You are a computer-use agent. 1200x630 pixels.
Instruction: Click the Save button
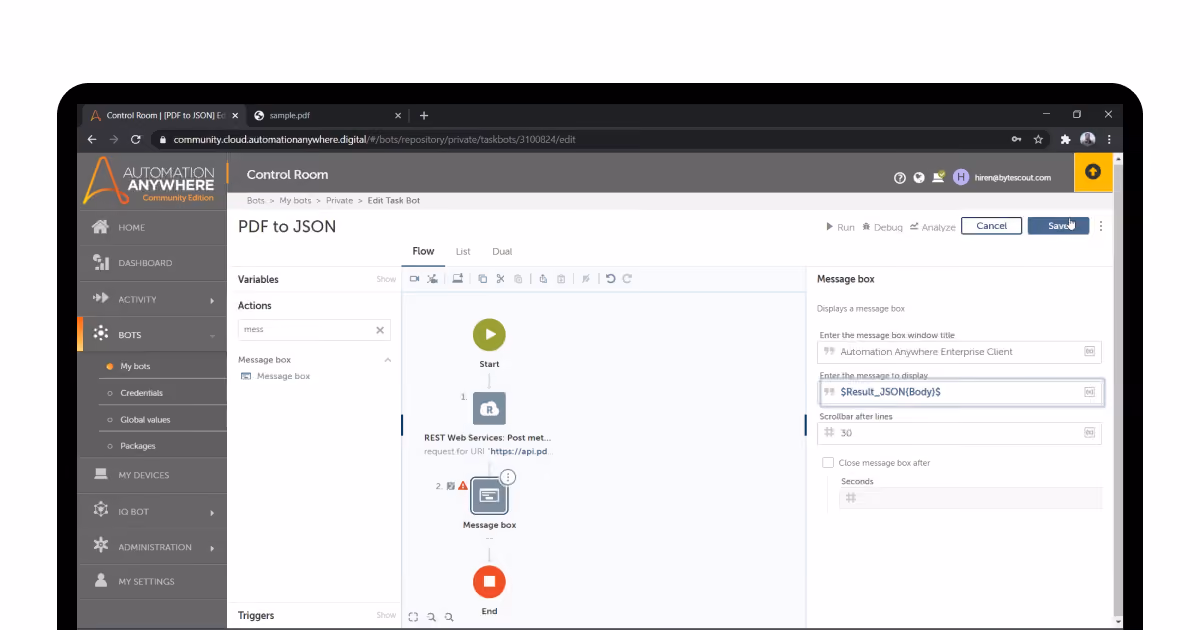1058,226
